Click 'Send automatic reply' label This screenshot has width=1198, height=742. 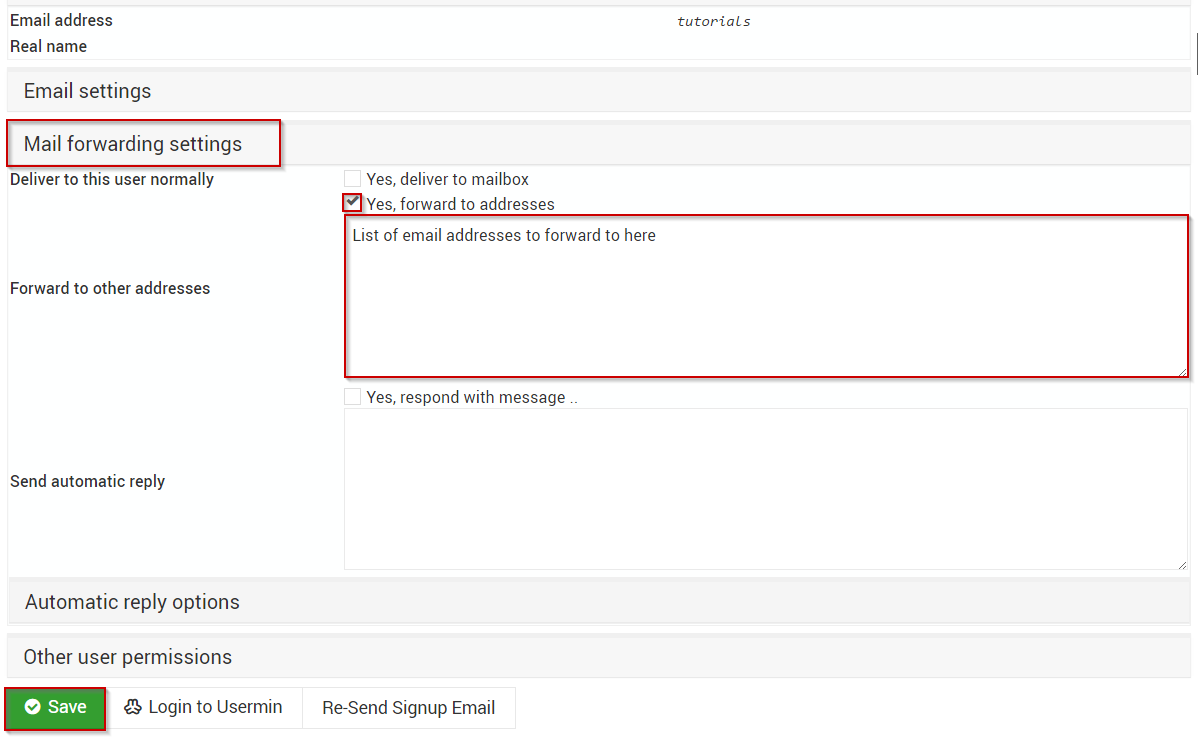pos(87,481)
